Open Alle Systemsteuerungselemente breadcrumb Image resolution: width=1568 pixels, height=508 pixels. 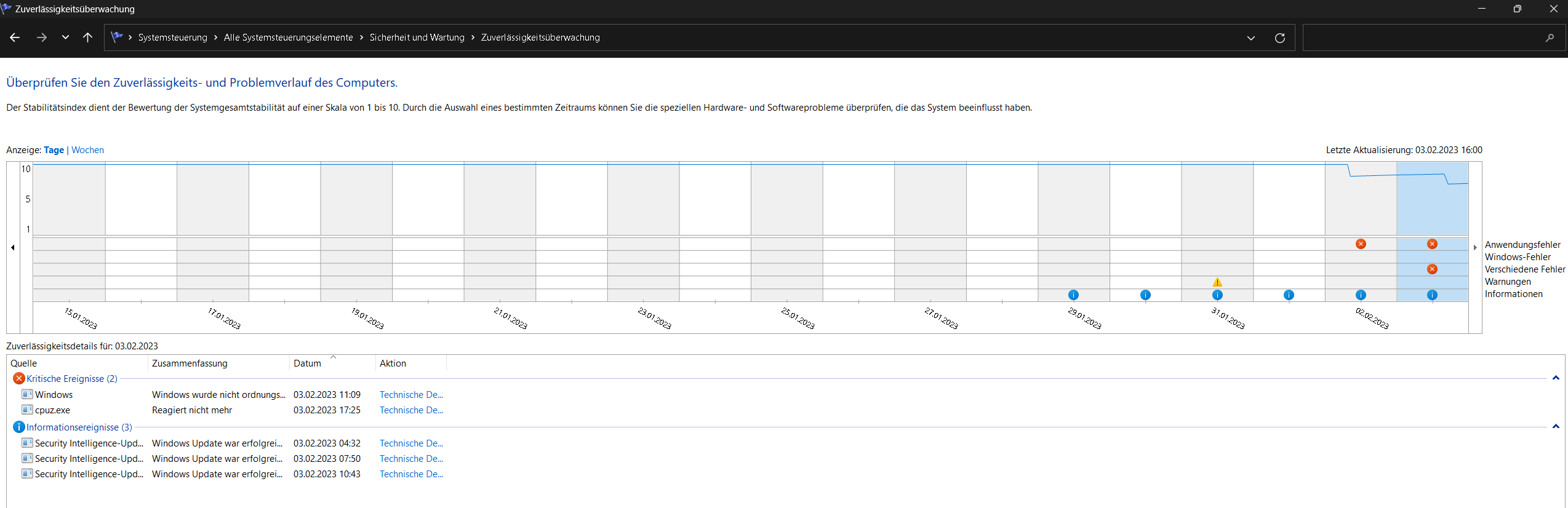point(288,38)
